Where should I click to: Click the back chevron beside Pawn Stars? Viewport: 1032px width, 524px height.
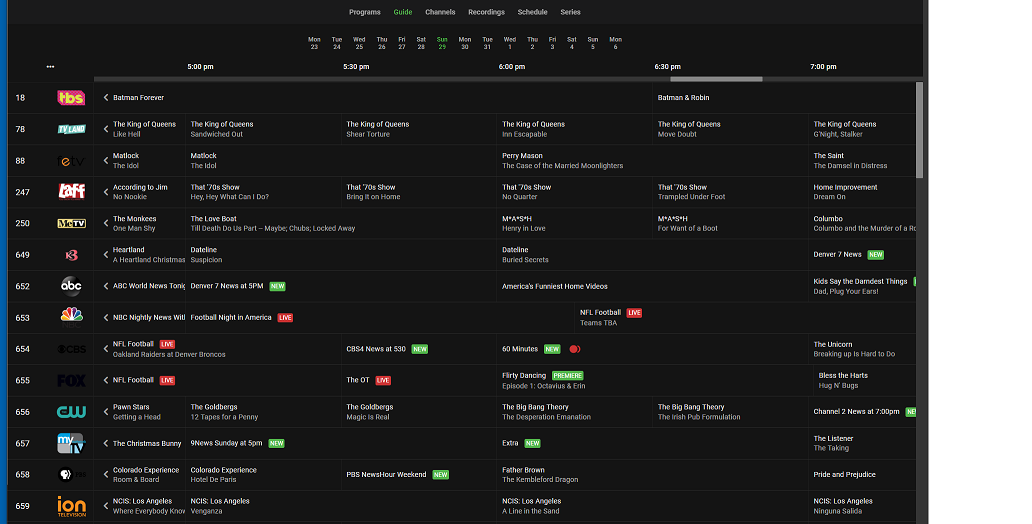click(x=106, y=412)
